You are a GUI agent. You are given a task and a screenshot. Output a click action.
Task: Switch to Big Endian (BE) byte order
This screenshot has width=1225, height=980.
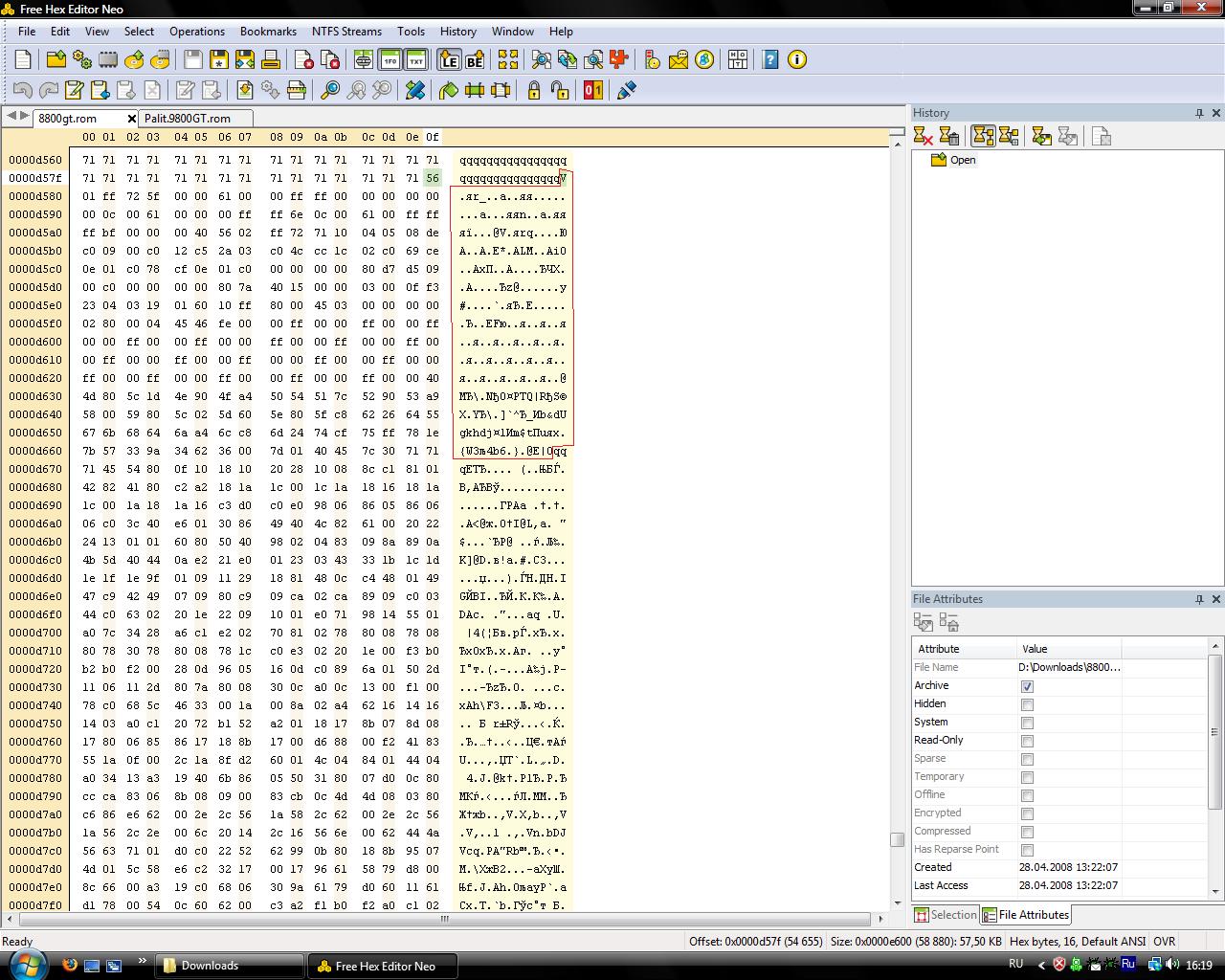475,60
